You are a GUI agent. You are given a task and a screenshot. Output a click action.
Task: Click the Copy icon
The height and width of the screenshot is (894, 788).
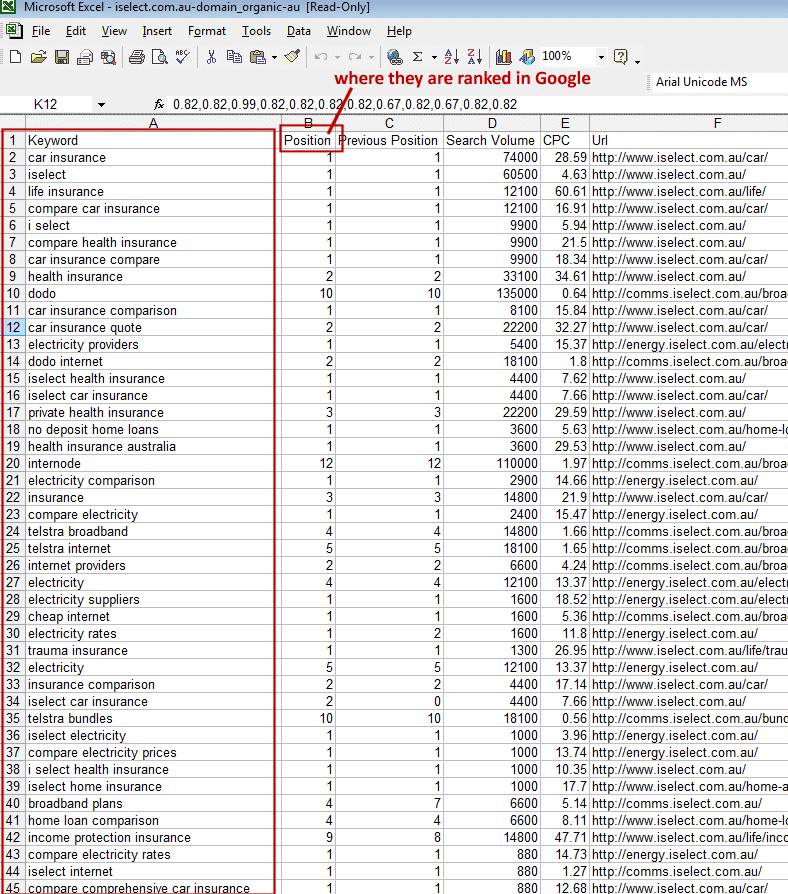coord(234,56)
